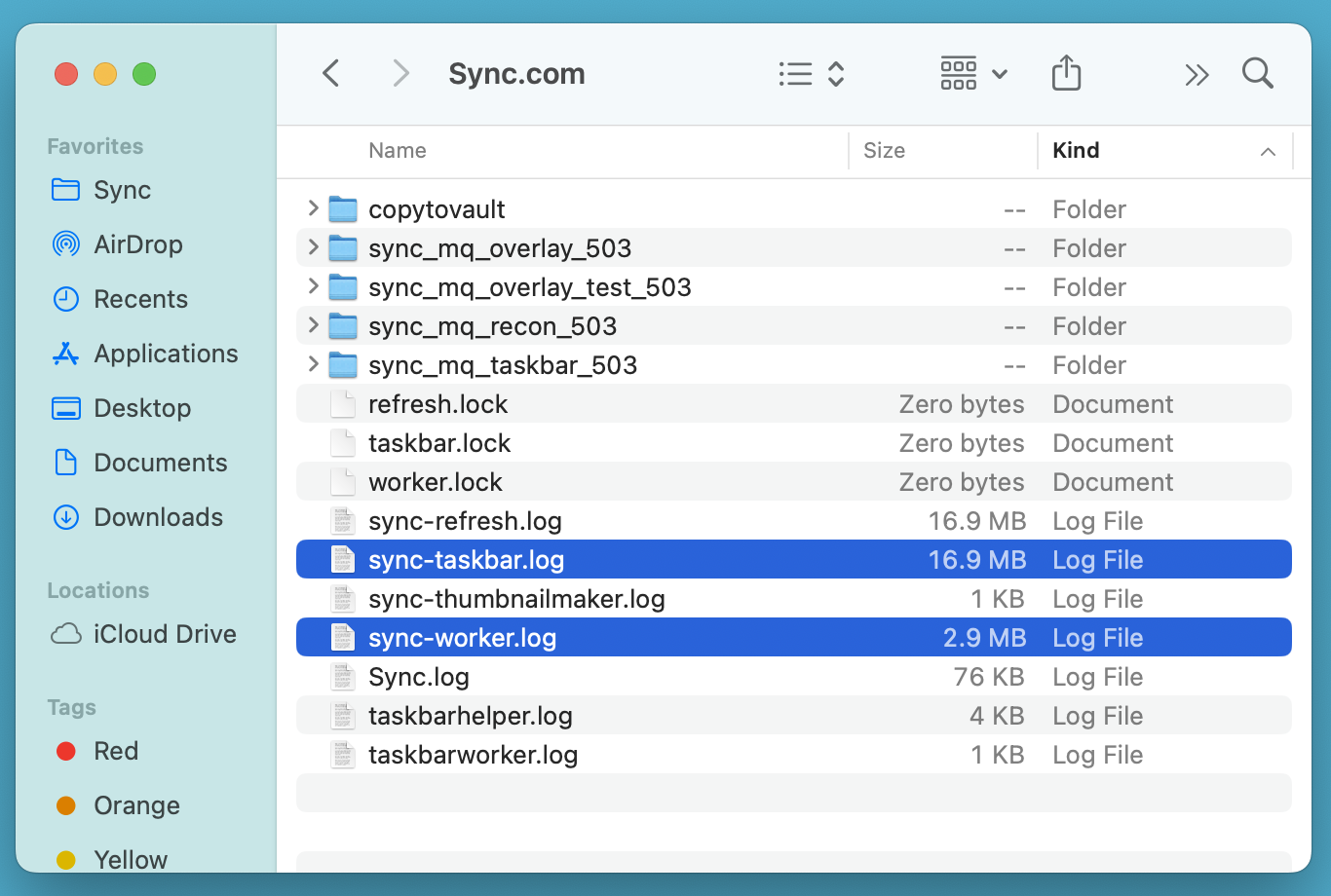Expand the sync_mq_recon_503 folder
Image resolution: width=1331 pixels, height=896 pixels.
(313, 325)
